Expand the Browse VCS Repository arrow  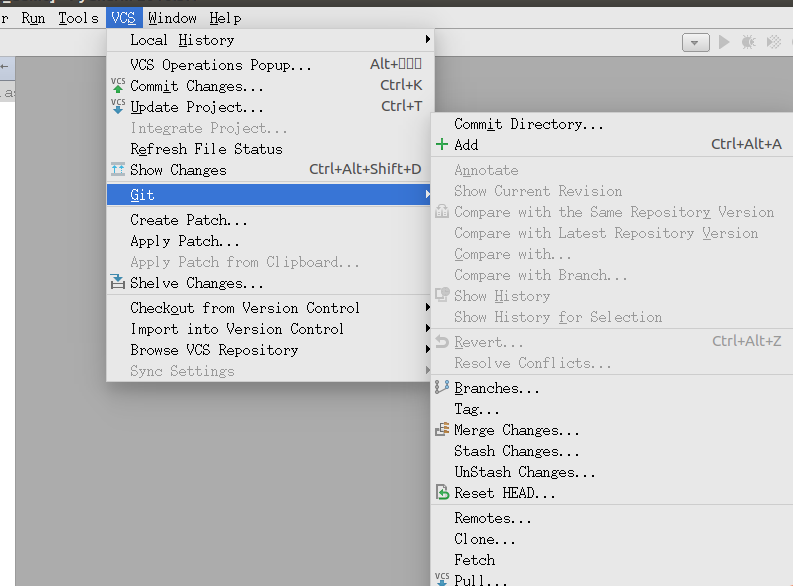pos(428,349)
